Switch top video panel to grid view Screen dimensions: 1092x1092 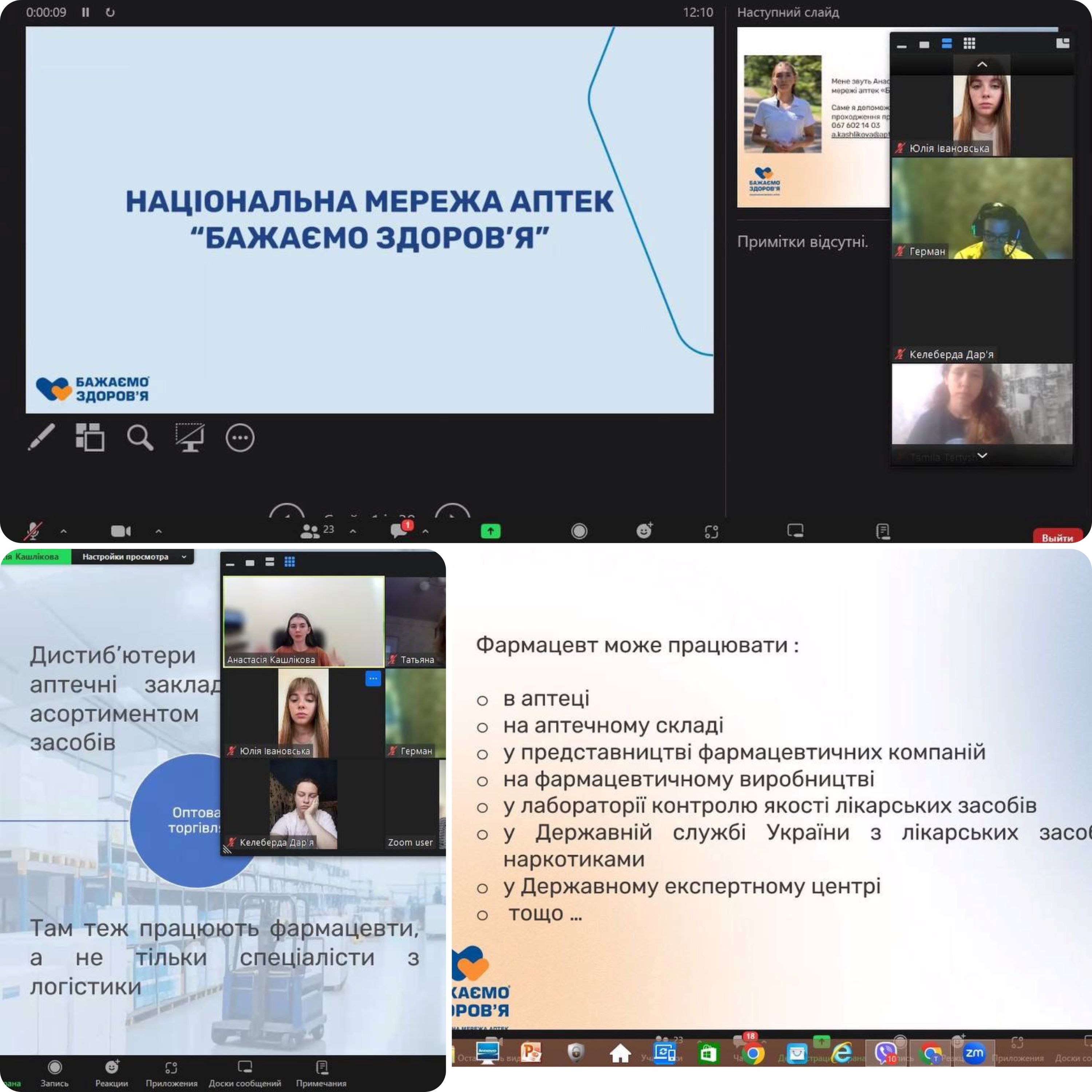coord(969,44)
